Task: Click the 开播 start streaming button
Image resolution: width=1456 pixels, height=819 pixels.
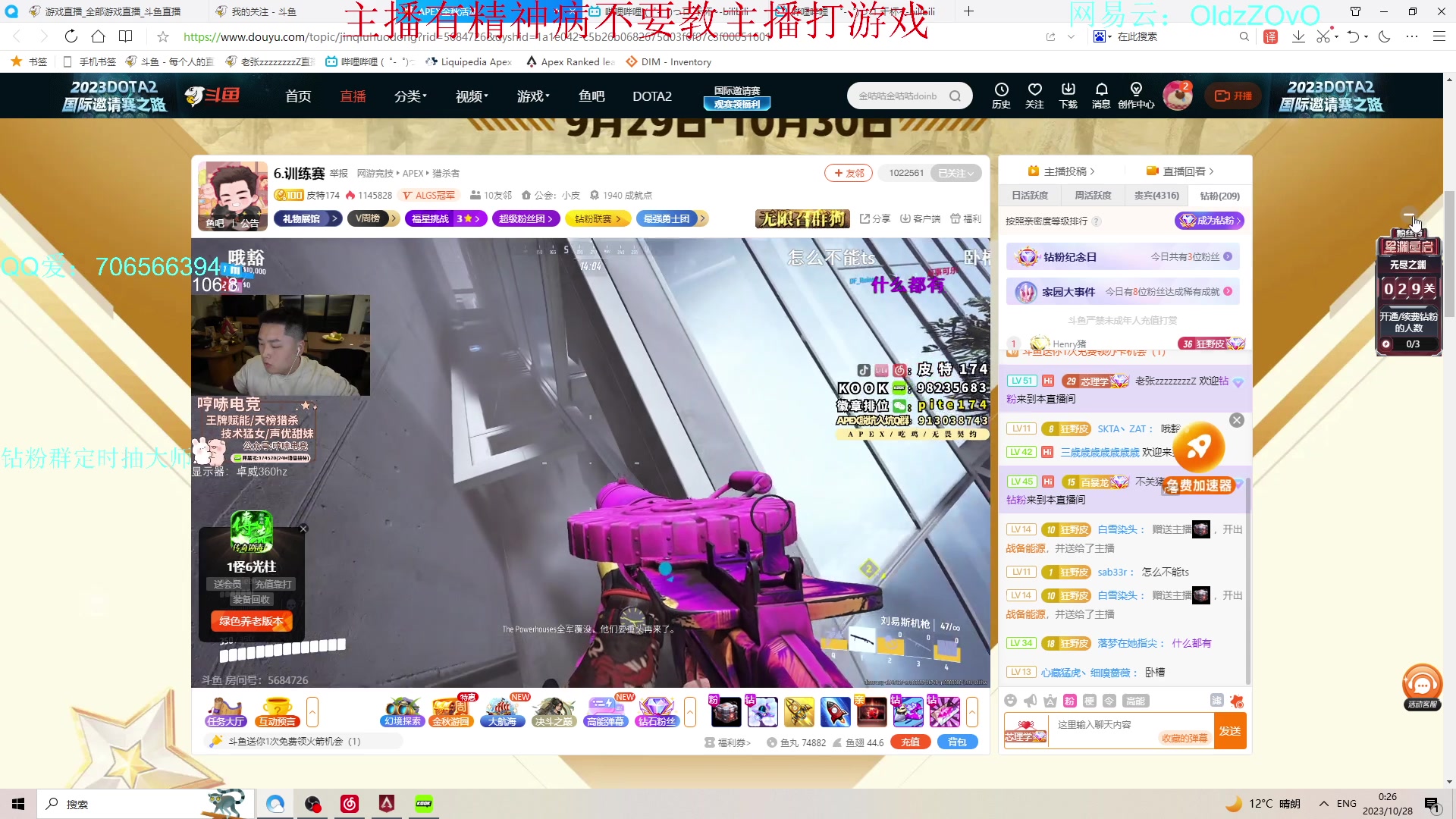Action: tap(1234, 96)
